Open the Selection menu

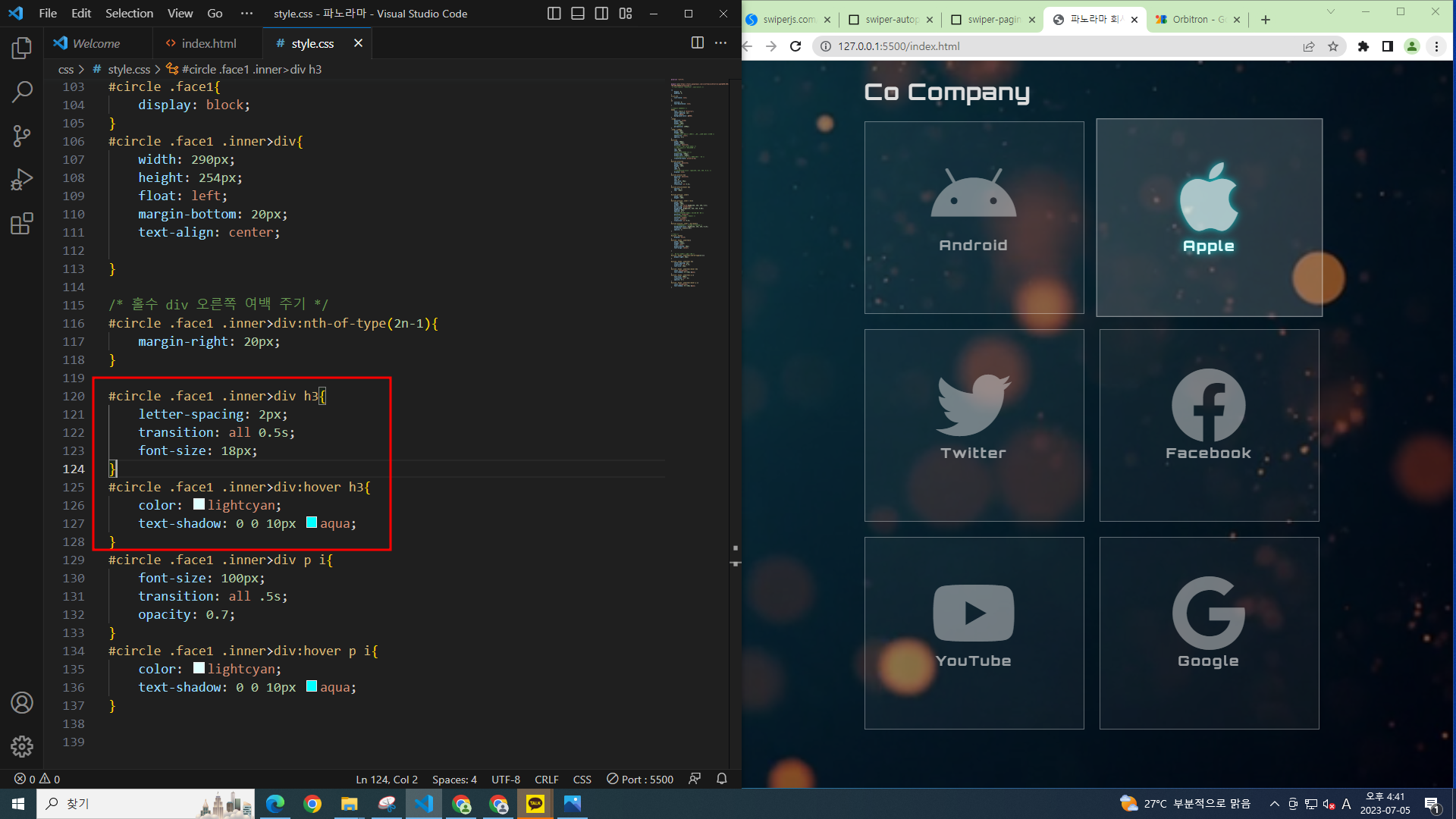pyautogui.click(x=129, y=14)
